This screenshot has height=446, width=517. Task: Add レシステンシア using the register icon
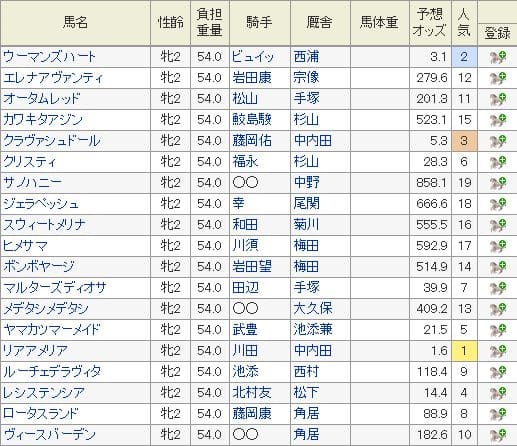(x=498, y=393)
